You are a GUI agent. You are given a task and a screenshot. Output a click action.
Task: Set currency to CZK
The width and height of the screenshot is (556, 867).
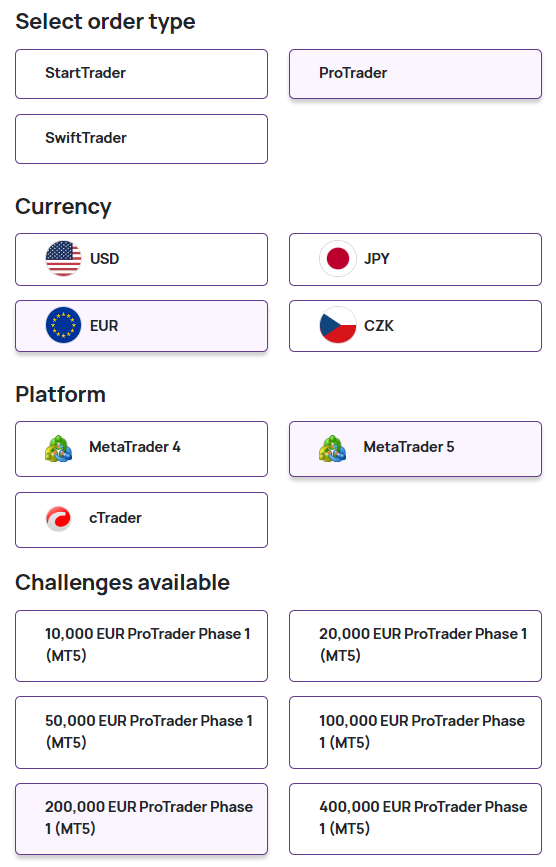pyautogui.click(x=415, y=326)
